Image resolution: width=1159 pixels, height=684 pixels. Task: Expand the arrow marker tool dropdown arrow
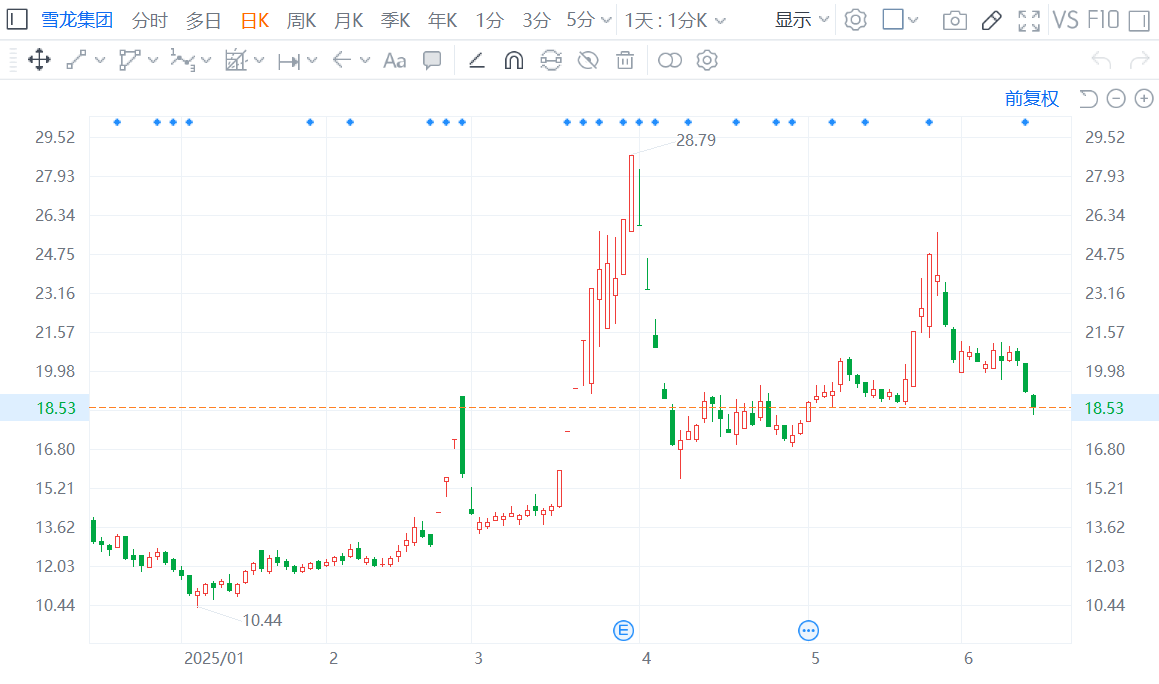365,61
